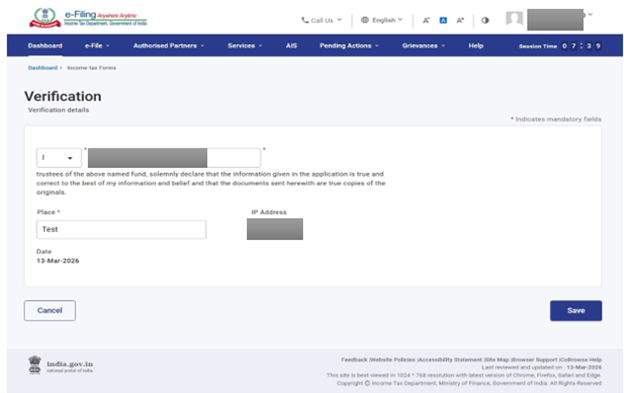Click the Call Us phone icon

[305, 20]
